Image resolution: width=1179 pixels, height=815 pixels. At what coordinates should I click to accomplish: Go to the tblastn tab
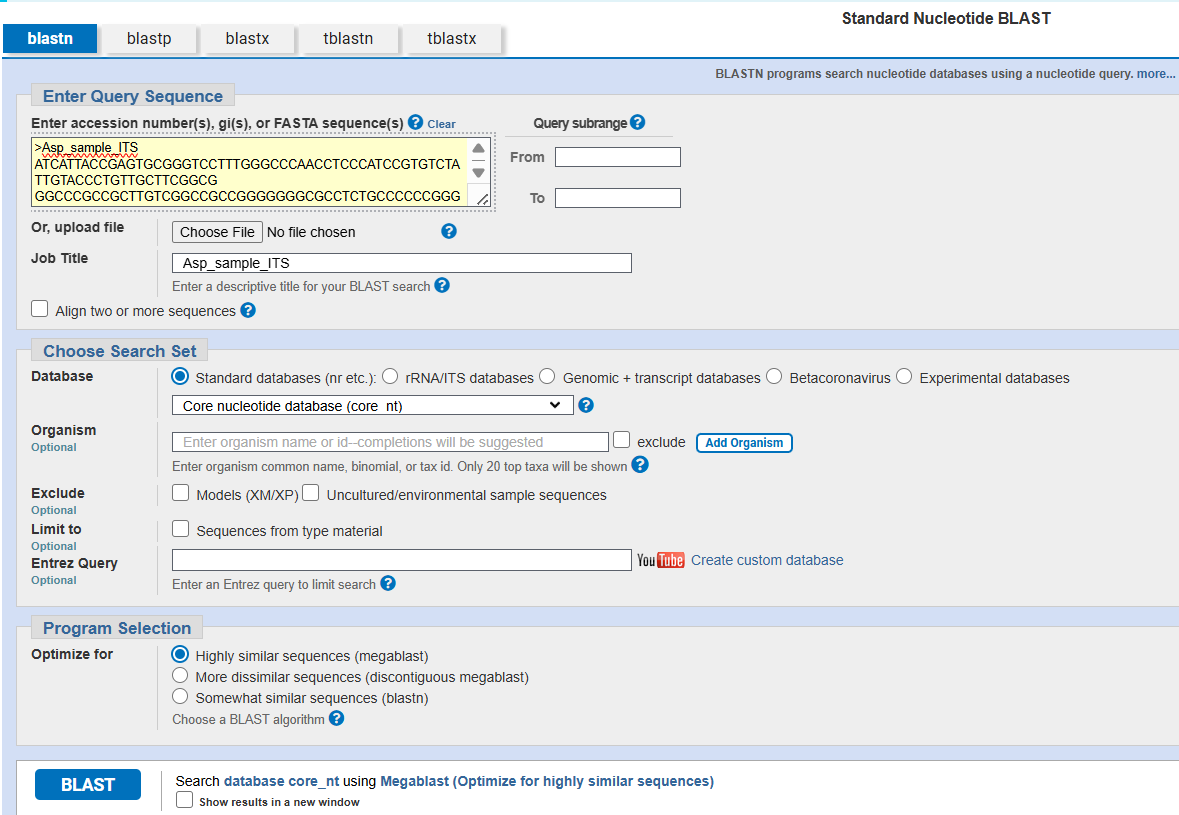348,38
